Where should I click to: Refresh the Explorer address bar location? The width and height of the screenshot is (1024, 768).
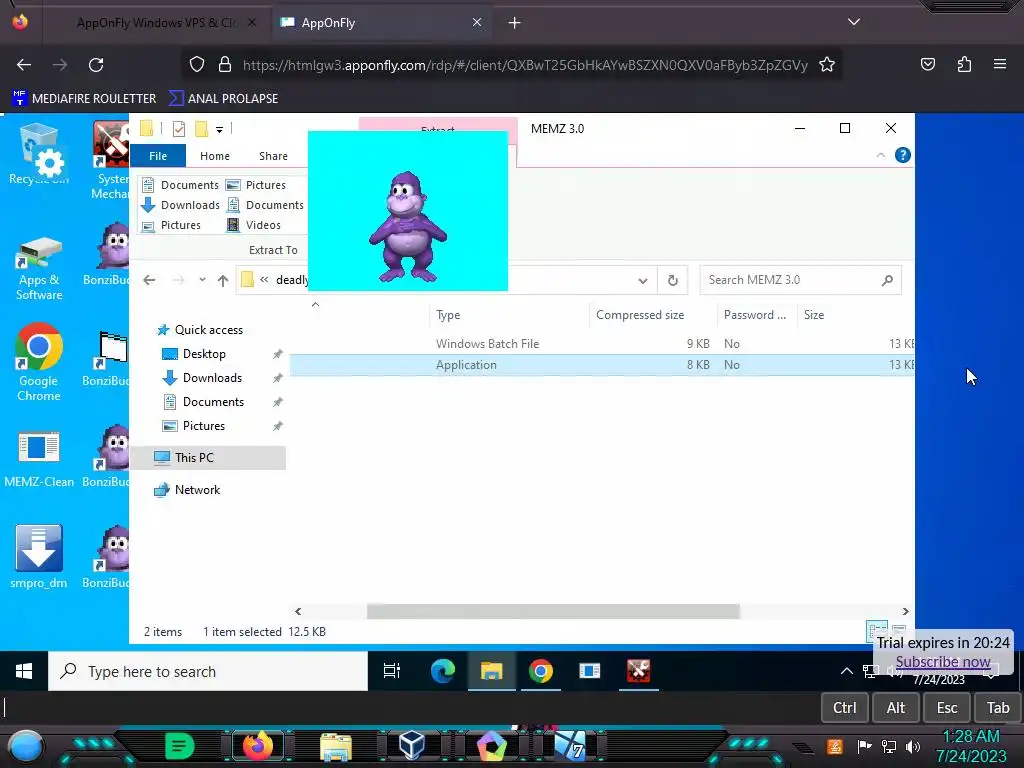tap(673, 280)
